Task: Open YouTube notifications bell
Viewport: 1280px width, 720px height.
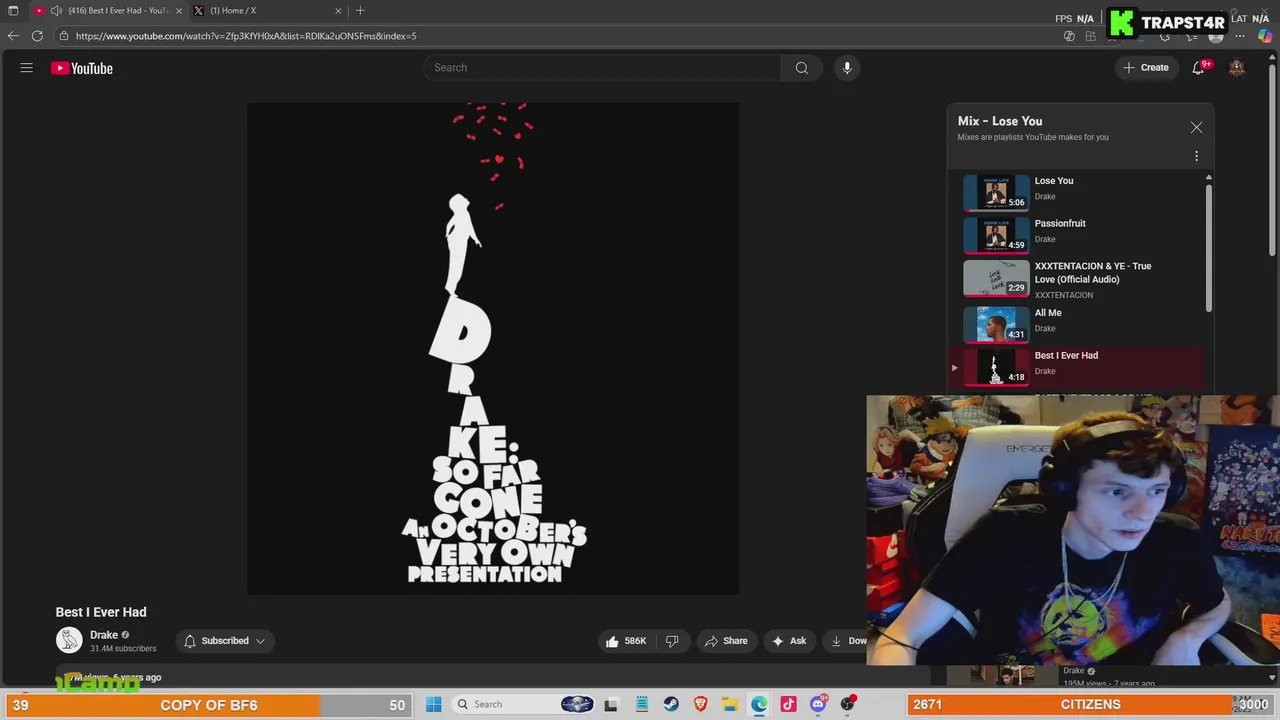Action: 1198,68
